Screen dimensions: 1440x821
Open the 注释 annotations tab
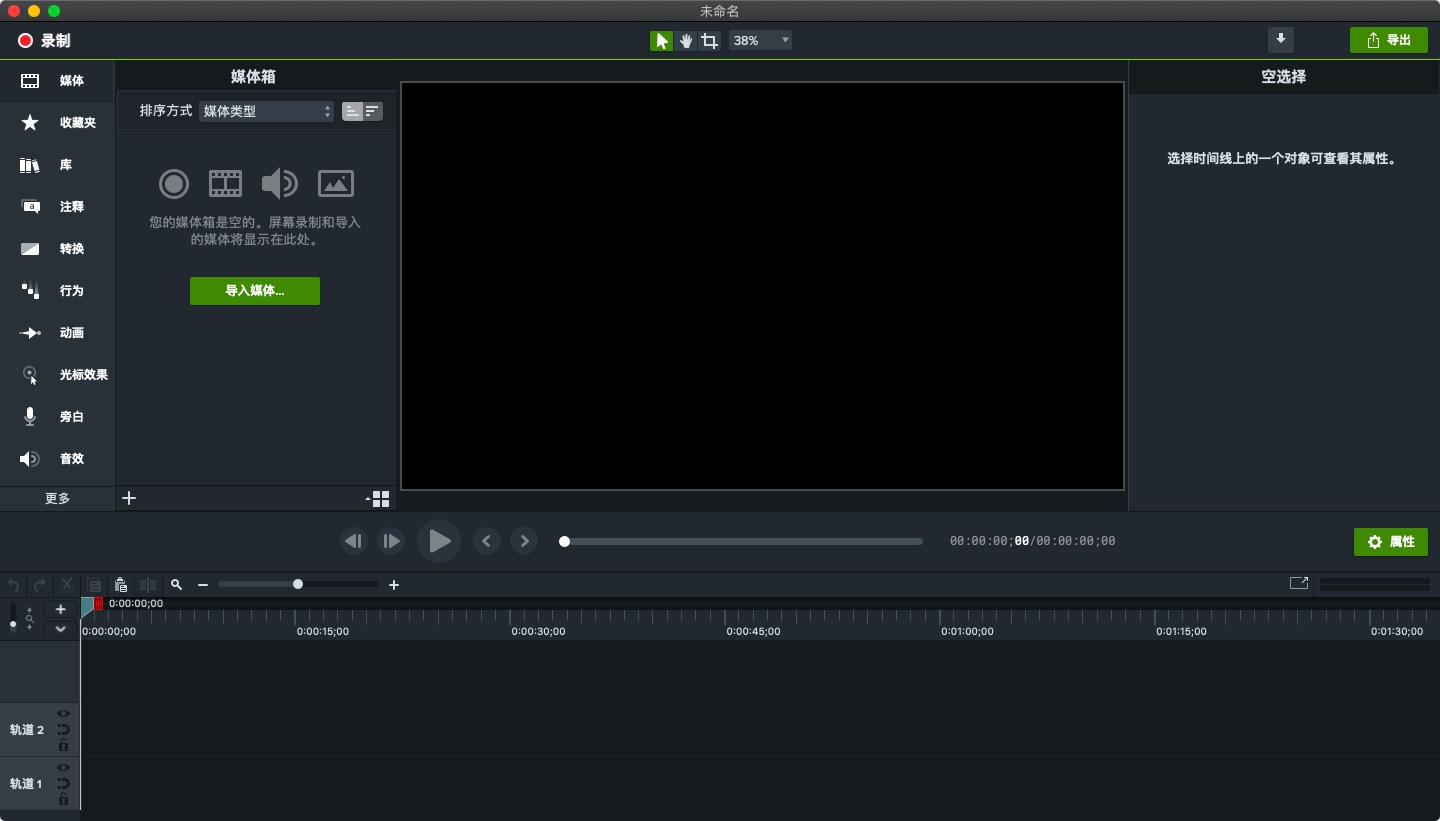coord(57,207)
